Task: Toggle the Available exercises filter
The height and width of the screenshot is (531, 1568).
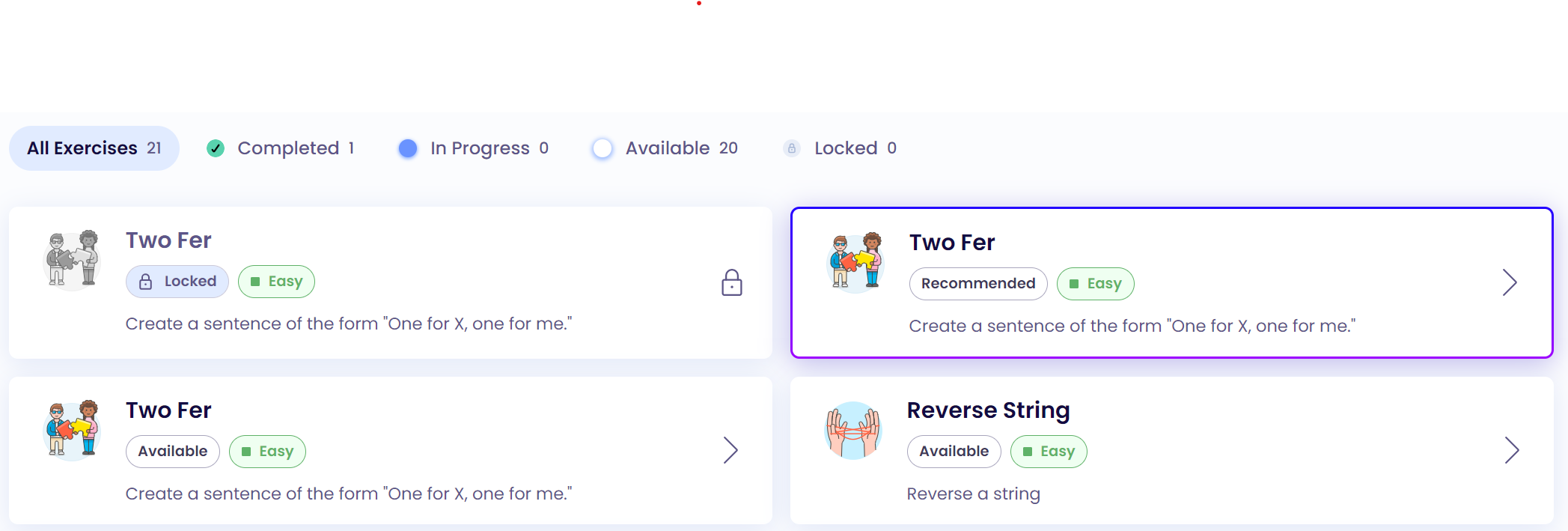Action: pyautogui.click(x=665, y=148)
